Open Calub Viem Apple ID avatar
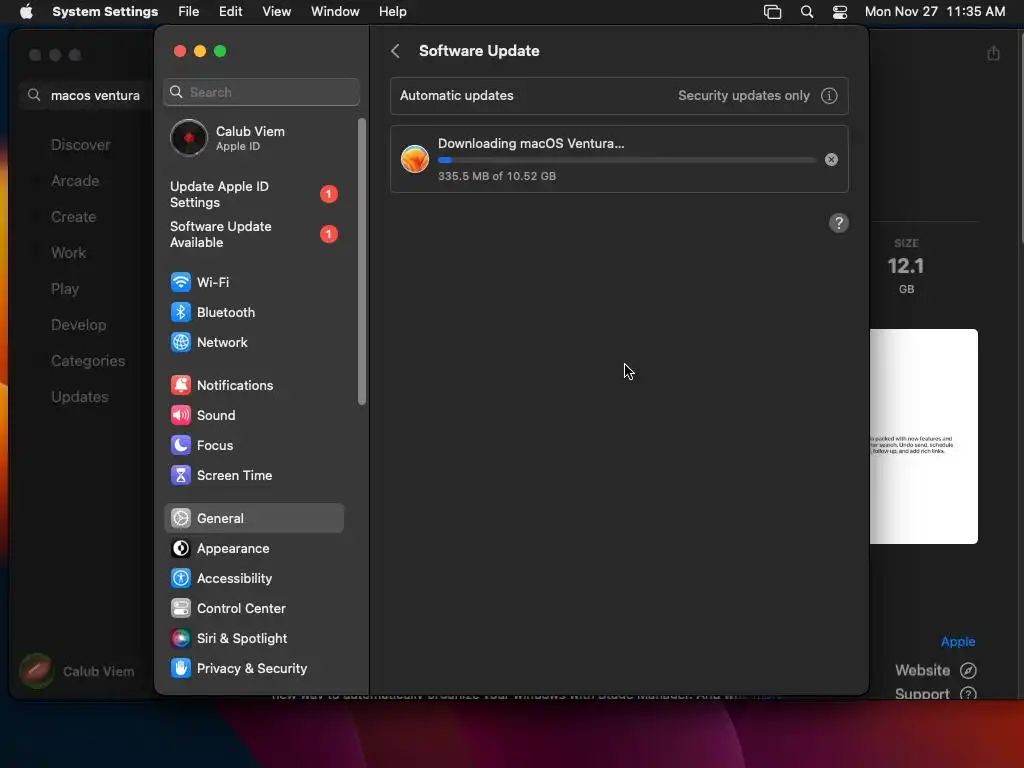Viewport: 1024px width, 768px height. tap(189, 138)
